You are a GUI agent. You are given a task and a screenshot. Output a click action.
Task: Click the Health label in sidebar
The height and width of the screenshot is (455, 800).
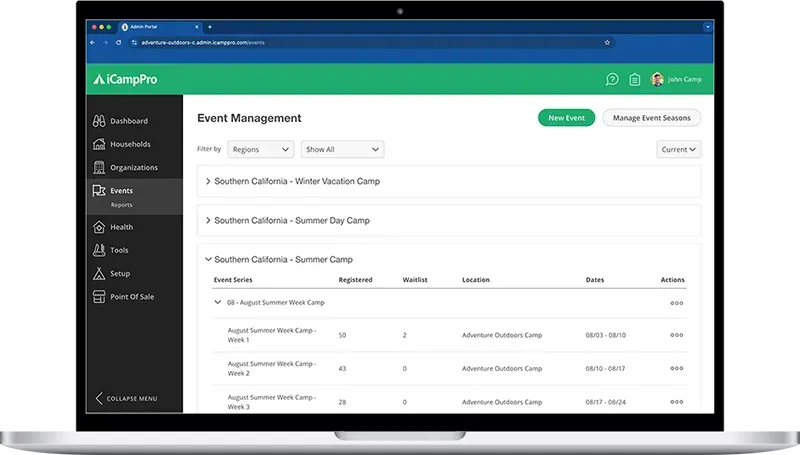click(121, 227)
